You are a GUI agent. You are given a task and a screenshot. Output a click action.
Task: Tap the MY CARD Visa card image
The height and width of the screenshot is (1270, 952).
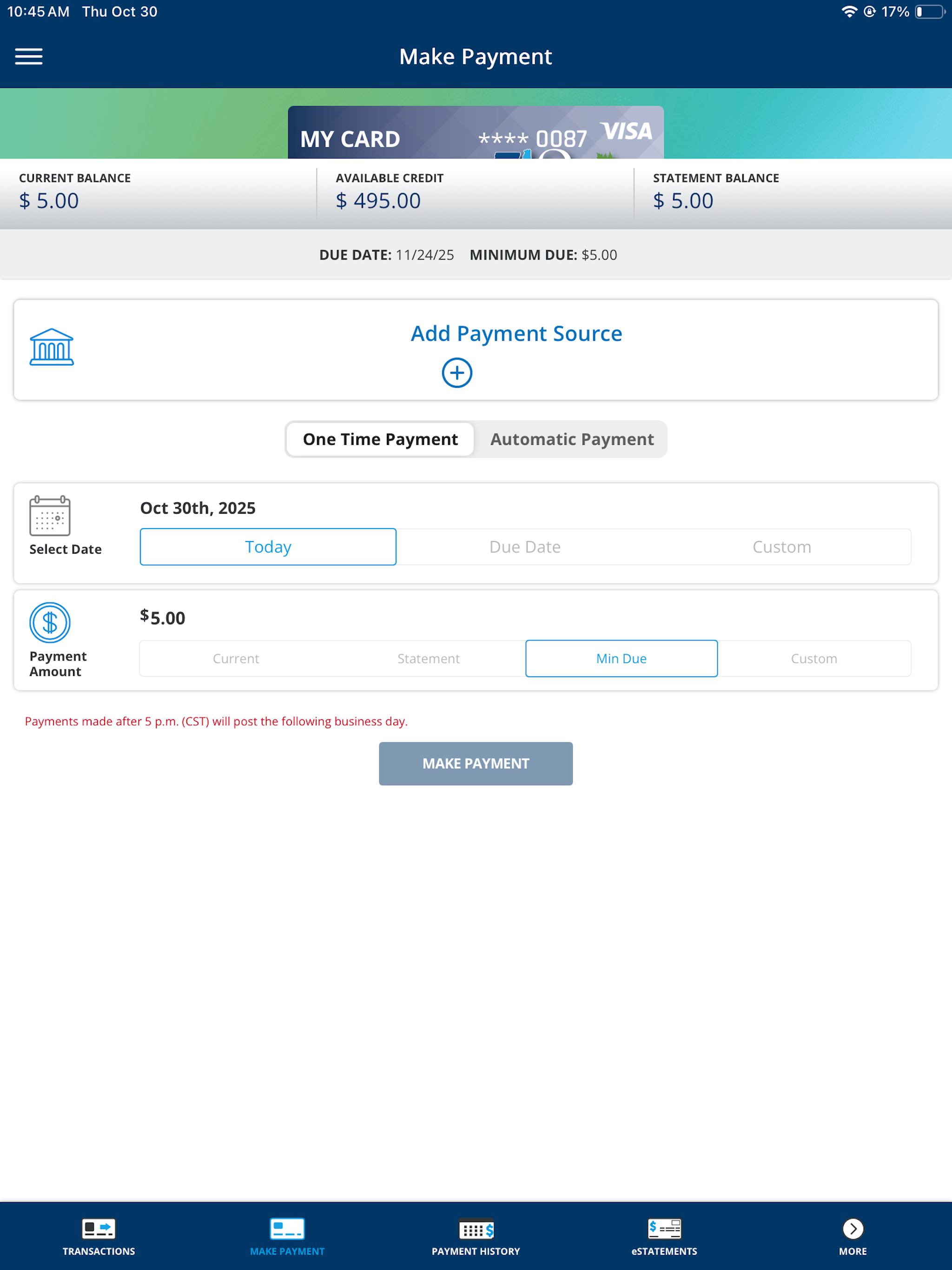[476, 132]
